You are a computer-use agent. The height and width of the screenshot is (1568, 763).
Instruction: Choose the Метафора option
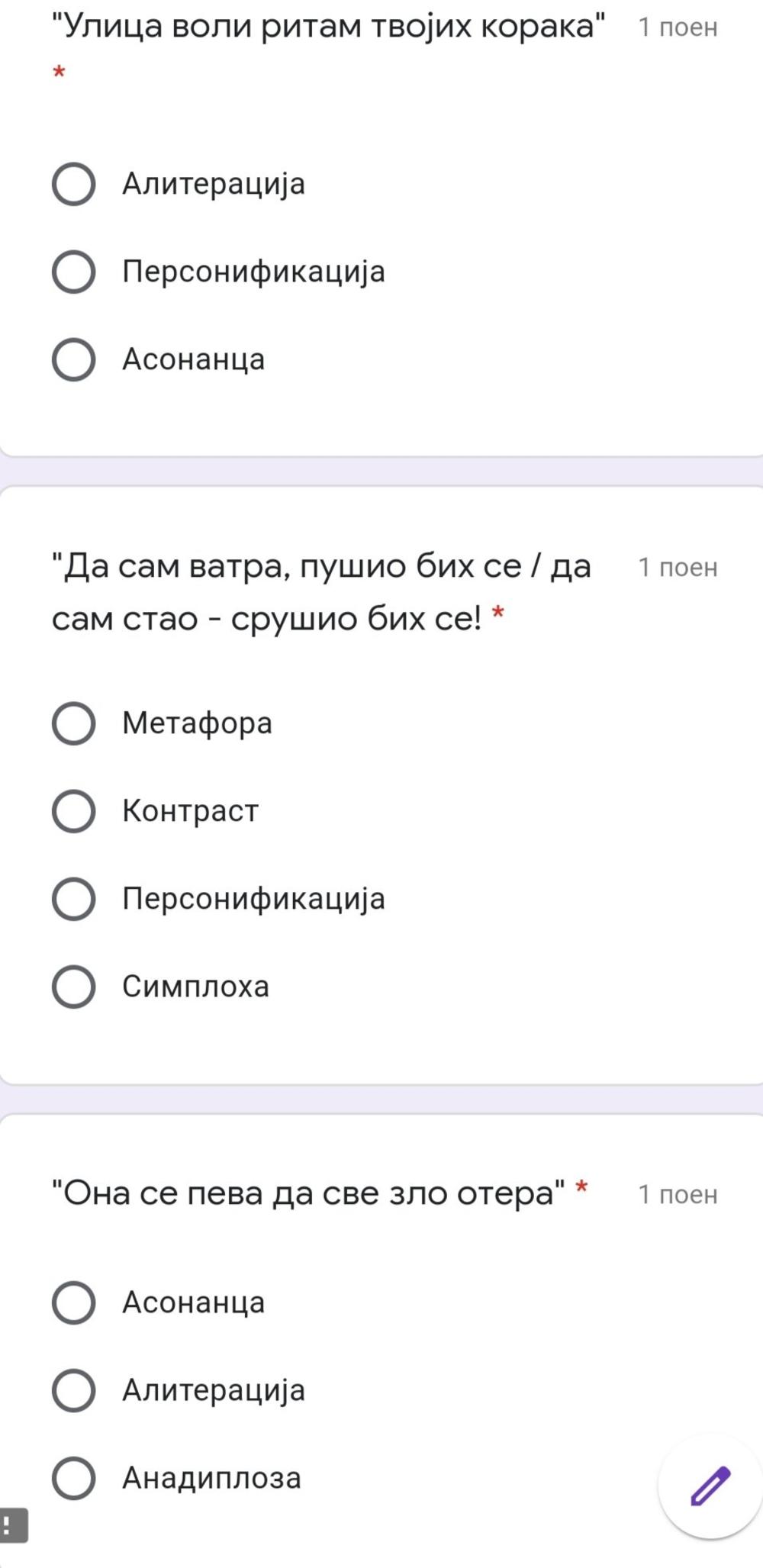coord(74,723)
